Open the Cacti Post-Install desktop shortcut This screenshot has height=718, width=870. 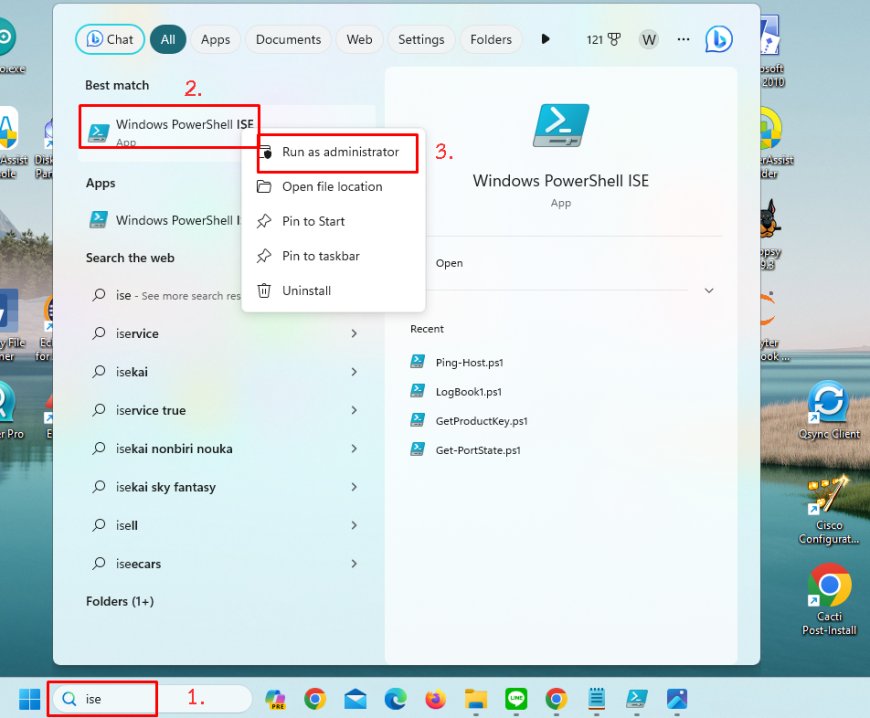click(829, 599)
